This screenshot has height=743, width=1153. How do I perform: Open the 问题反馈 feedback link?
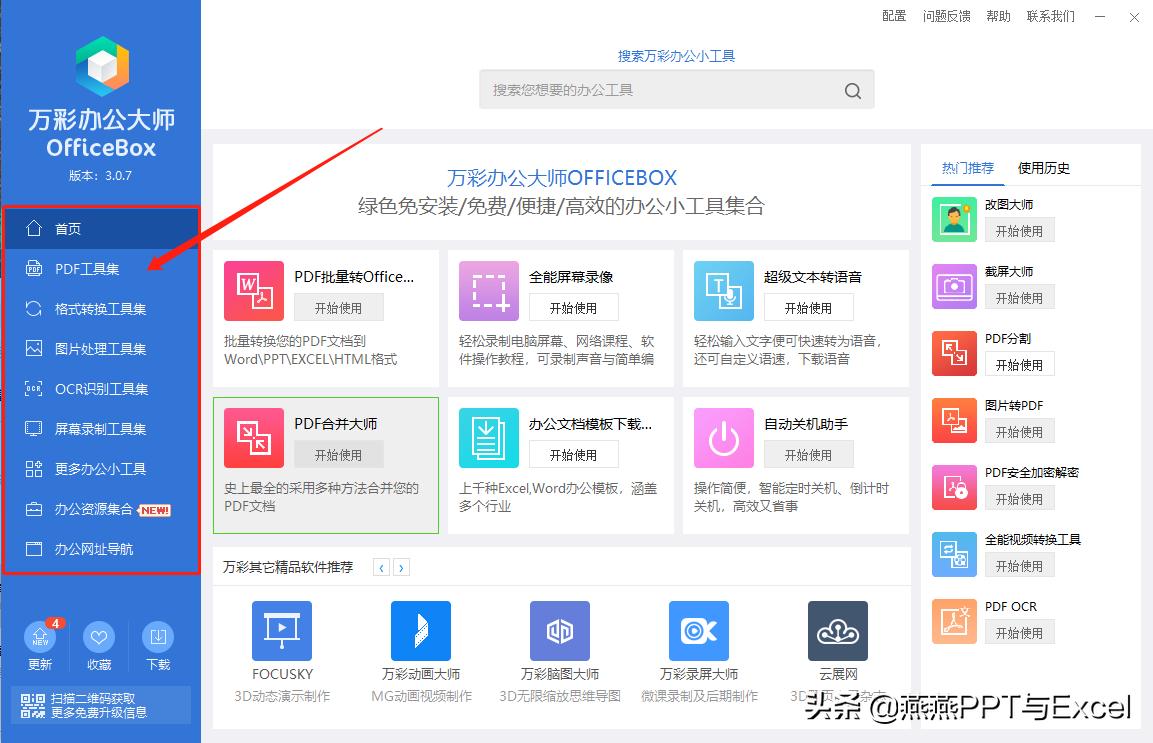pyautogui.click(x=946, y=16)
